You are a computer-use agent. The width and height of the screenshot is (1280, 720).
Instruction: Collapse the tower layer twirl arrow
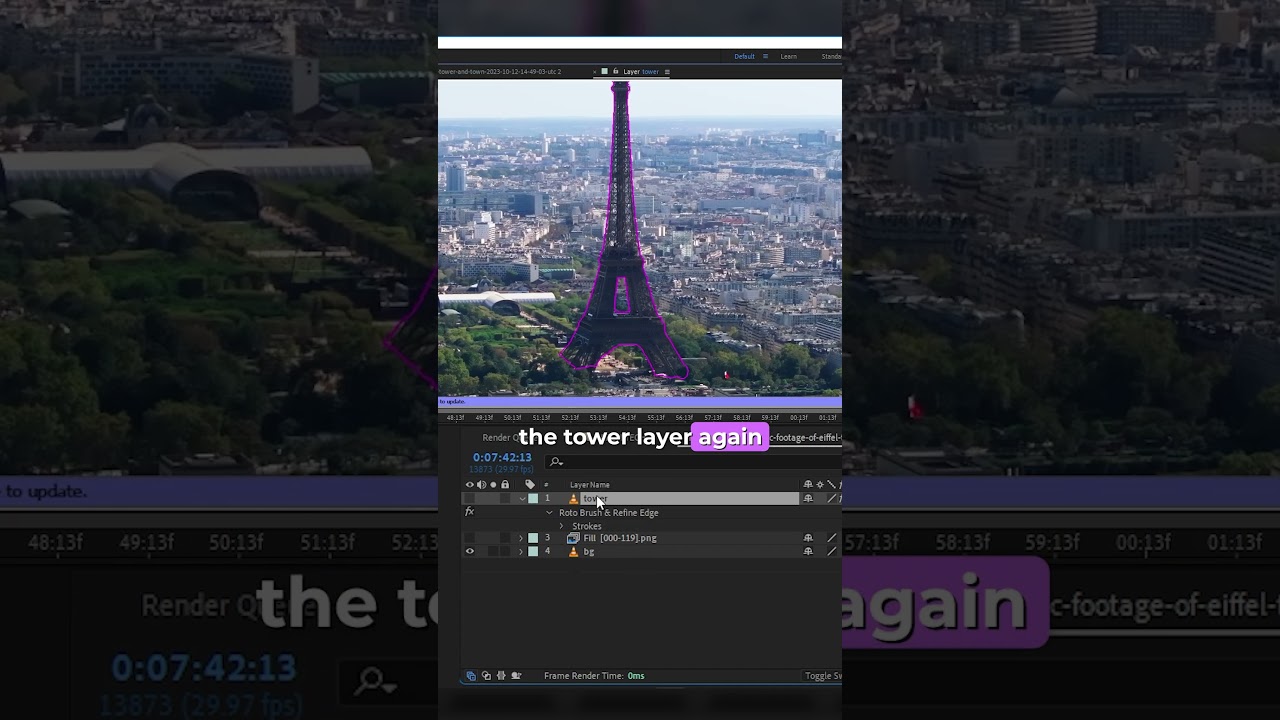[x=522, y=498]
